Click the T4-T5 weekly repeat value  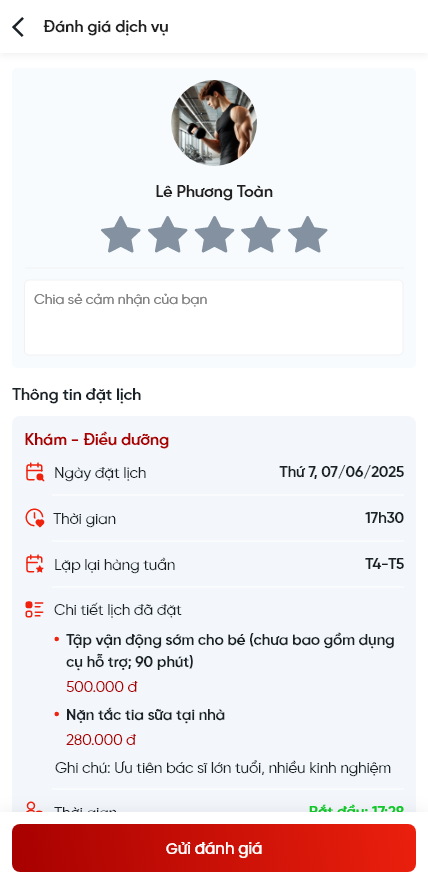(385, 564)
